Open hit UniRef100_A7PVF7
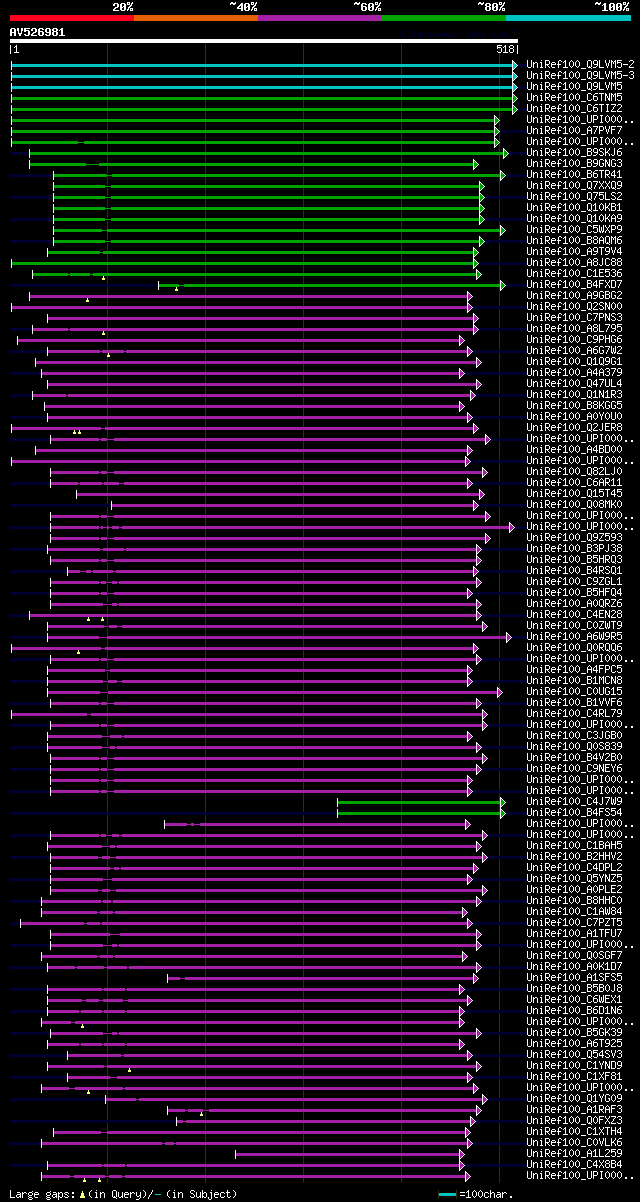The width and height of the screenshot is (640, 1202). coord(575,130)
